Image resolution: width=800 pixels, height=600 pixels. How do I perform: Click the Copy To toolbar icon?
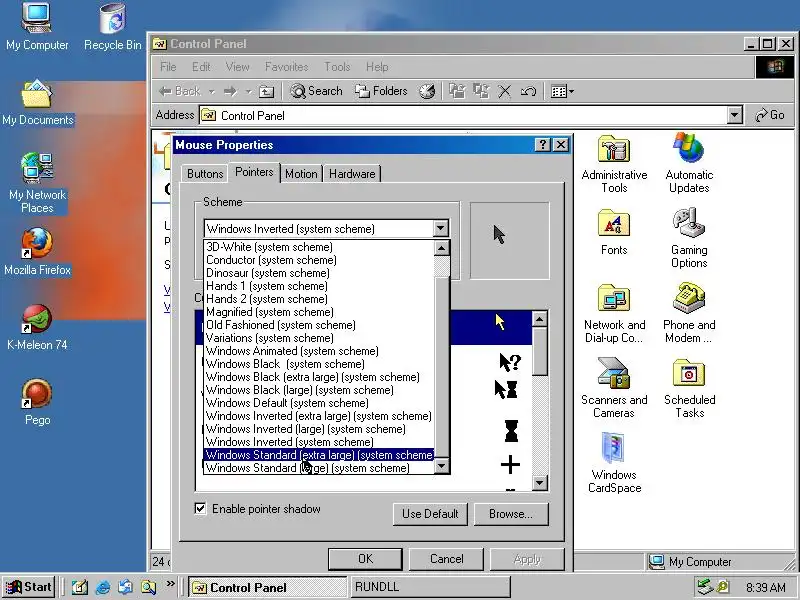481,91
